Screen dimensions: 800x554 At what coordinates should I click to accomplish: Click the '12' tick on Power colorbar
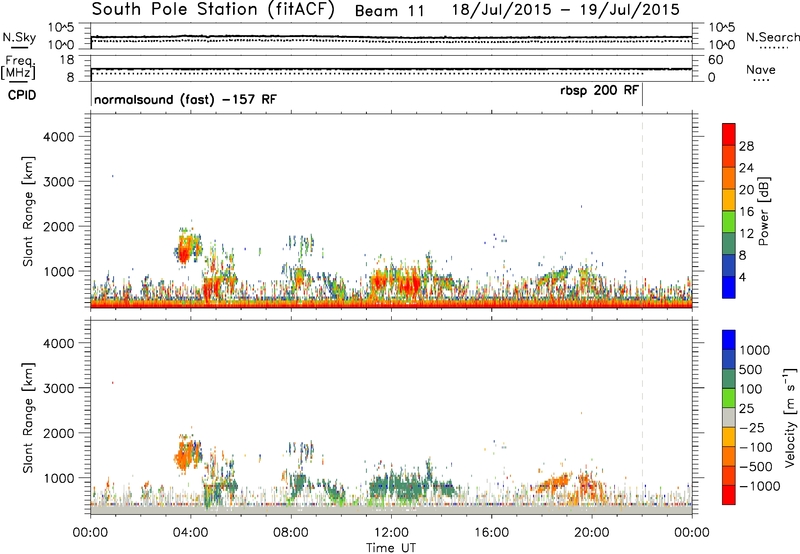746,234
